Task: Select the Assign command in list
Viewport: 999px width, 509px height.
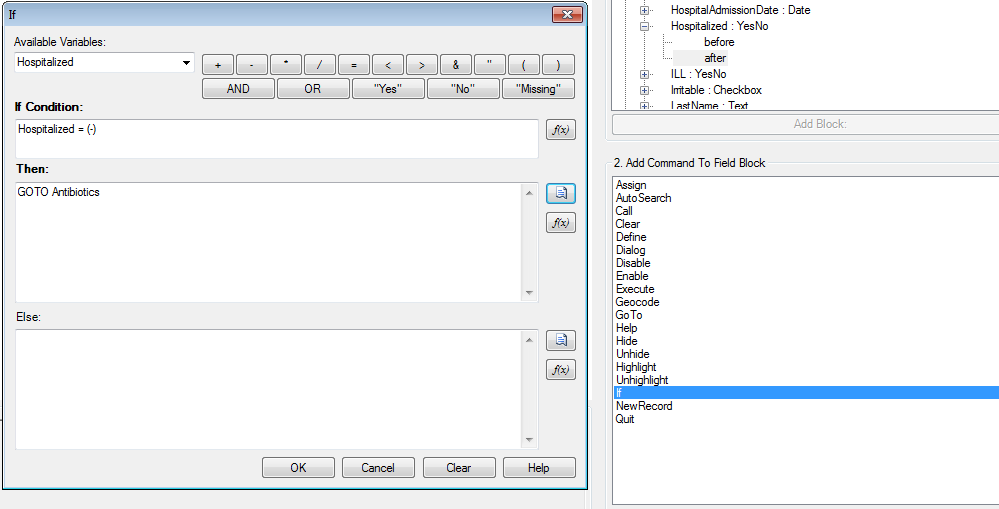Action: click(x=631, y=185)
